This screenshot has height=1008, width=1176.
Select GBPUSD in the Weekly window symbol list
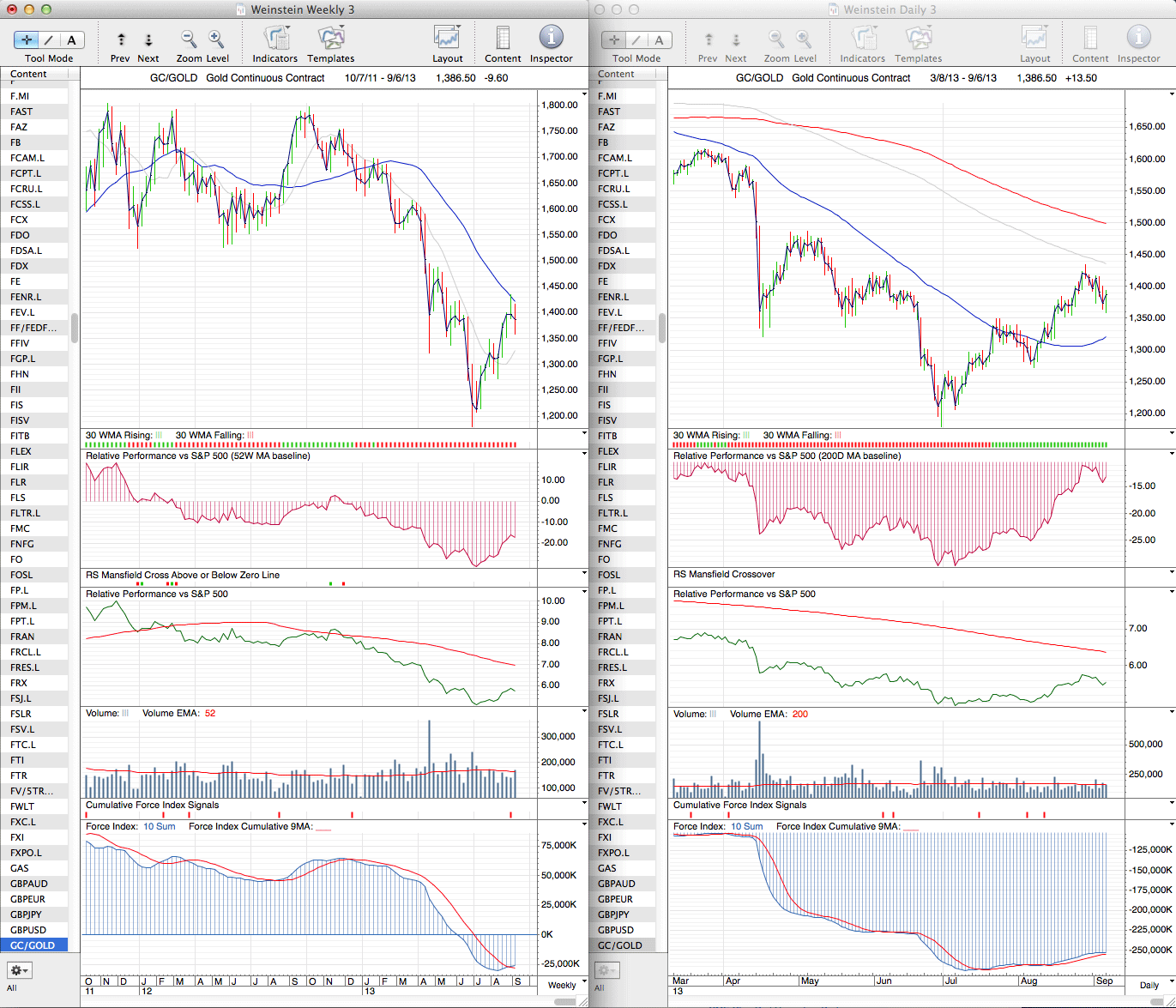coord(28,930)
